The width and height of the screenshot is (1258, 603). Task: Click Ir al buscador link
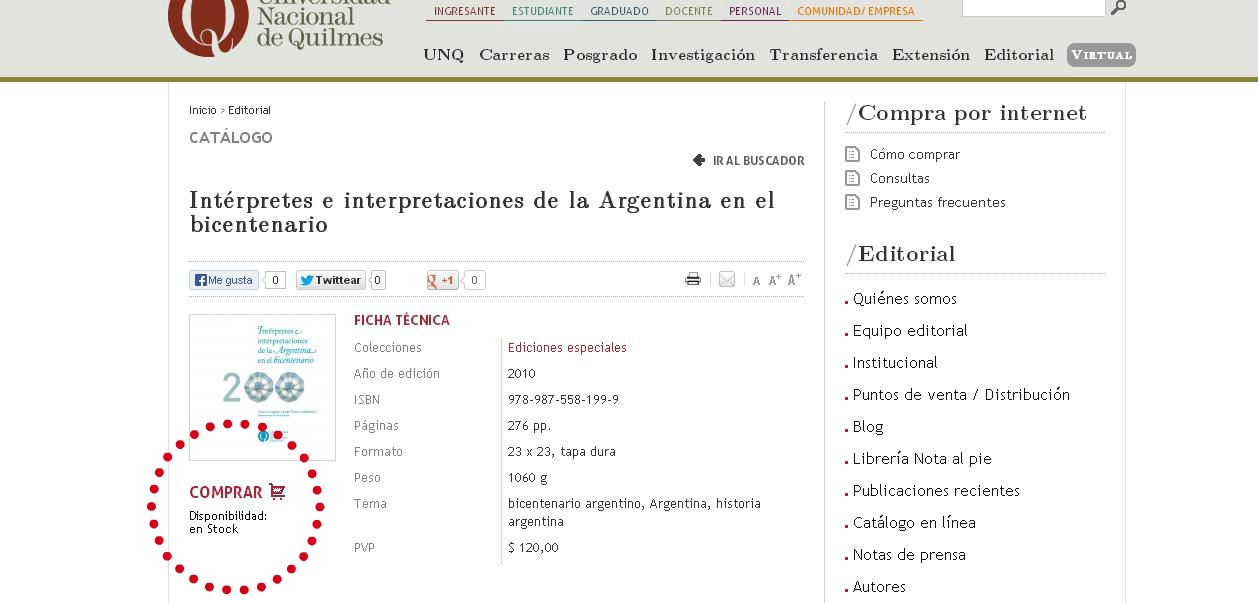(x=758, y=160)
